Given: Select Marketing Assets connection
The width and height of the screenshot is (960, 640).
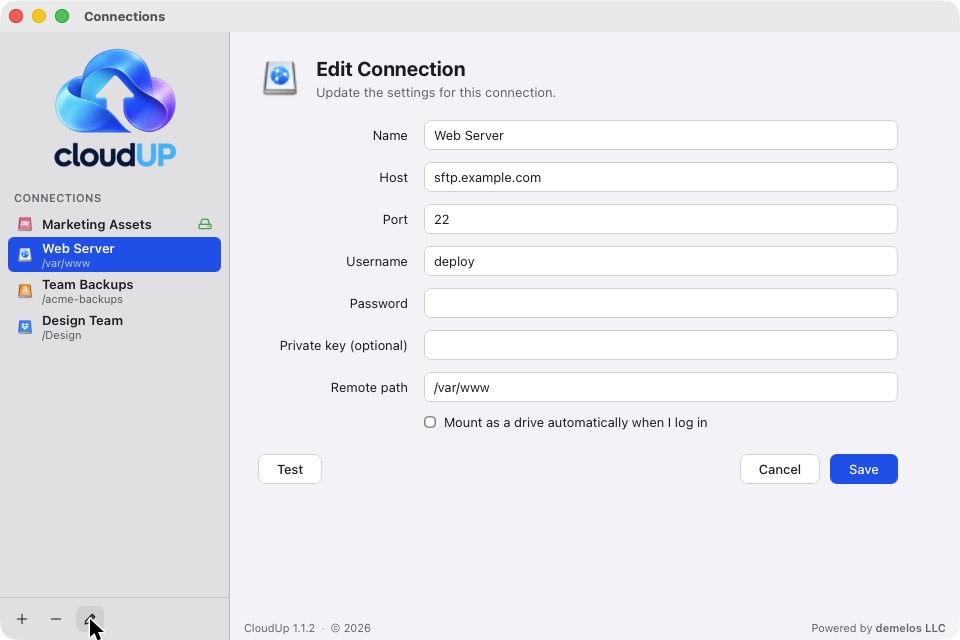Looking at the screenshot, I should [x=114, y=224].
